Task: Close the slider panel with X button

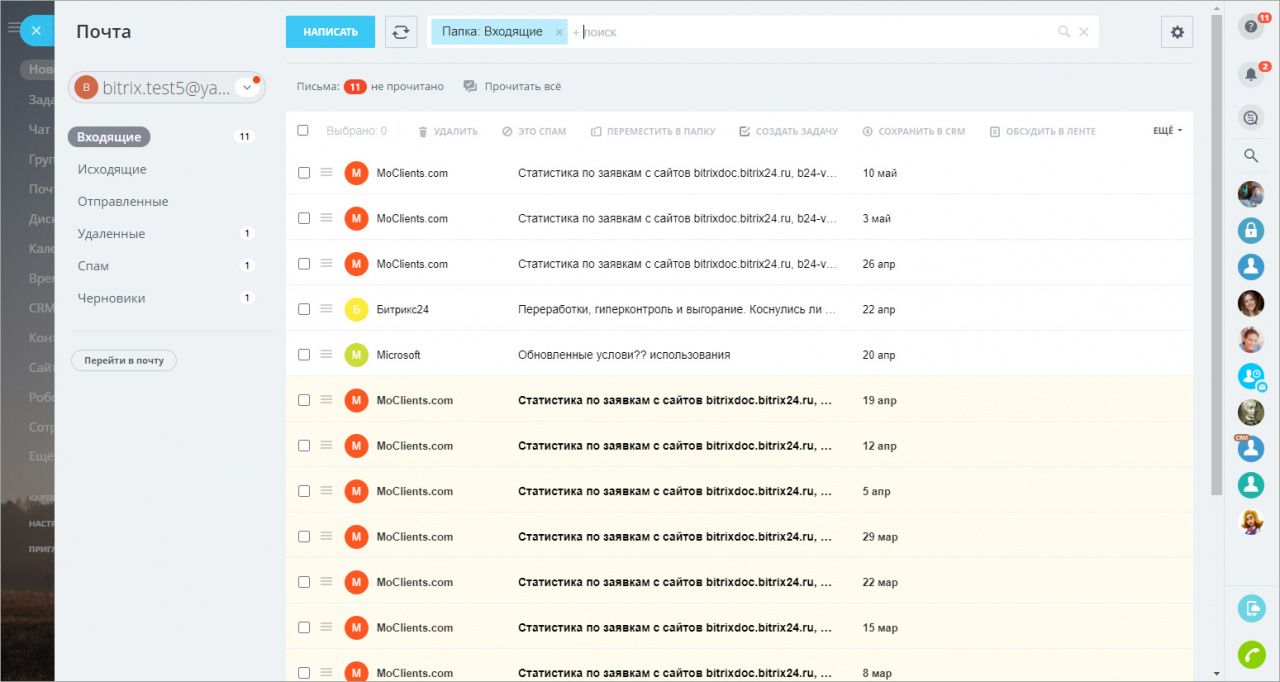Action: pos(36,31)
